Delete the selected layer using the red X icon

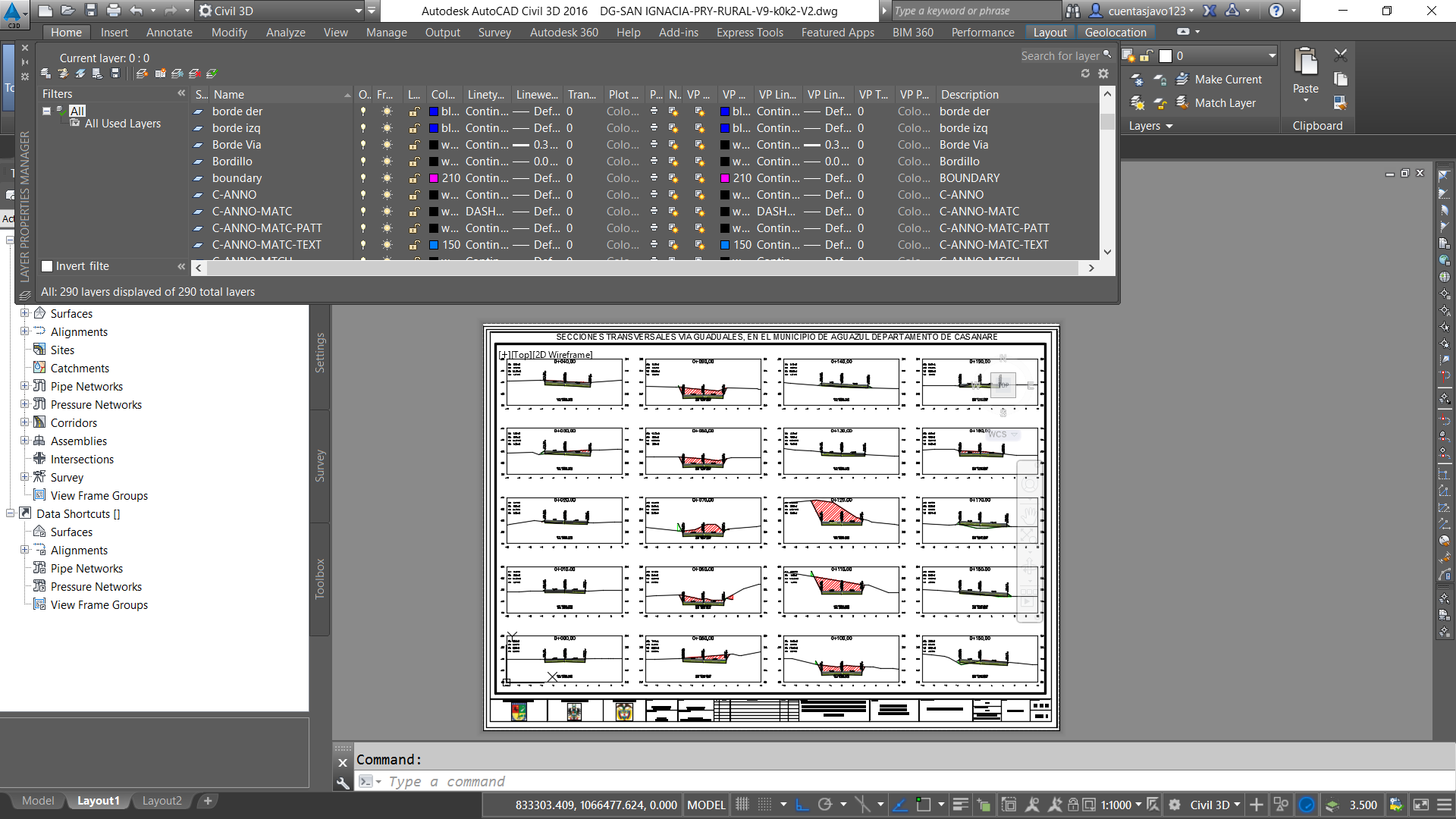[194, 74]
